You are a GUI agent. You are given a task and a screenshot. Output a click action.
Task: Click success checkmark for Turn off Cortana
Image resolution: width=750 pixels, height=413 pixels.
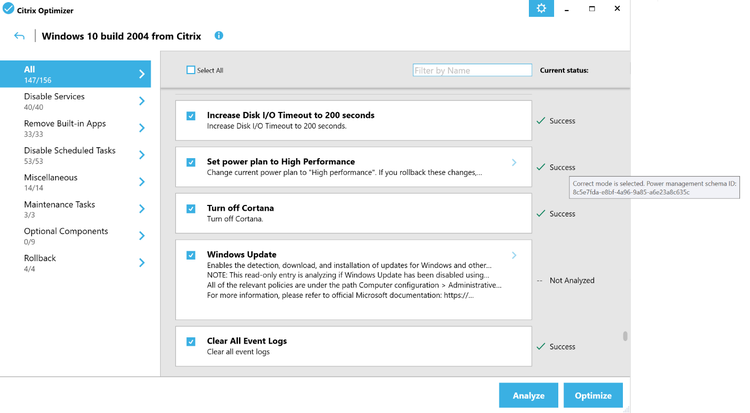[540, 213]
